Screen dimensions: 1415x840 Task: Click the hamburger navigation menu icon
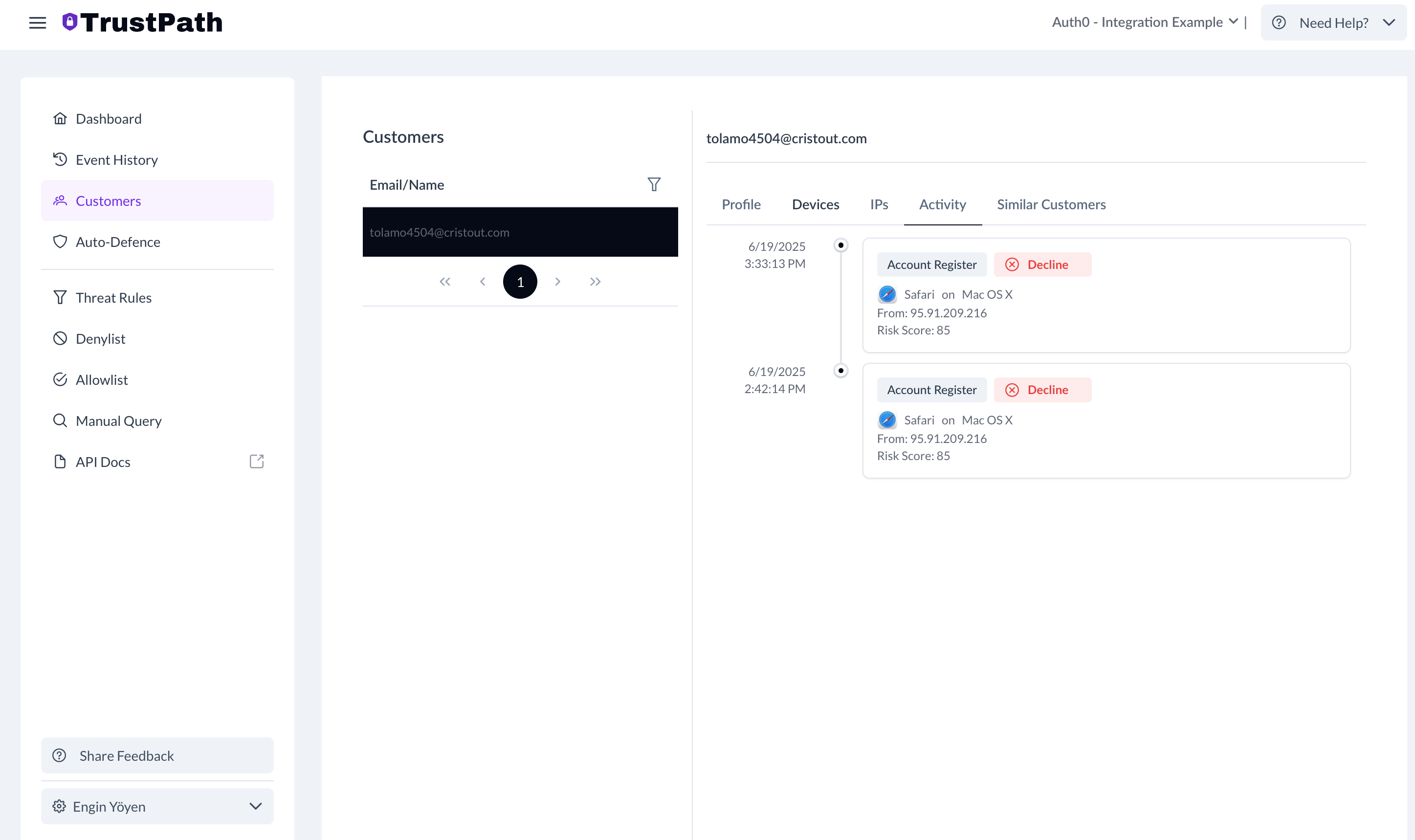[x=37, y=22]
